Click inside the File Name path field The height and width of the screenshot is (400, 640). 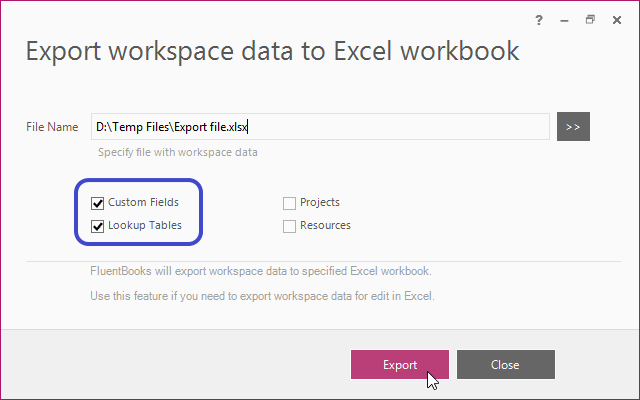(320, 127)
